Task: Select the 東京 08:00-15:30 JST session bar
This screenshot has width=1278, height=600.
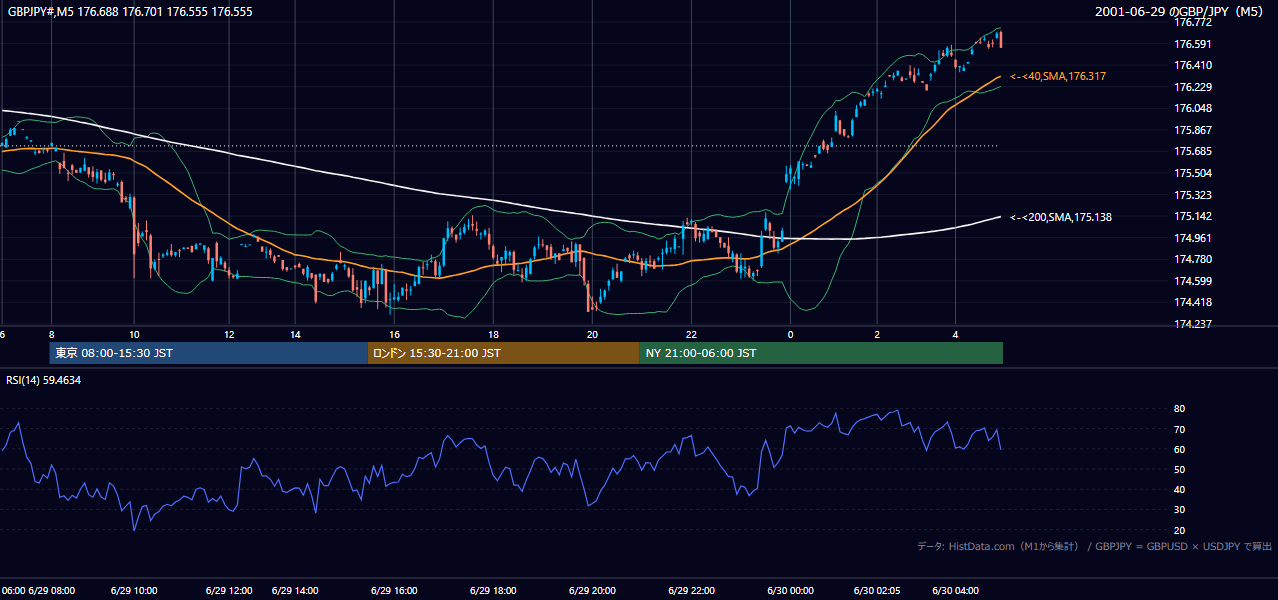Action: (x=208, y=353)
